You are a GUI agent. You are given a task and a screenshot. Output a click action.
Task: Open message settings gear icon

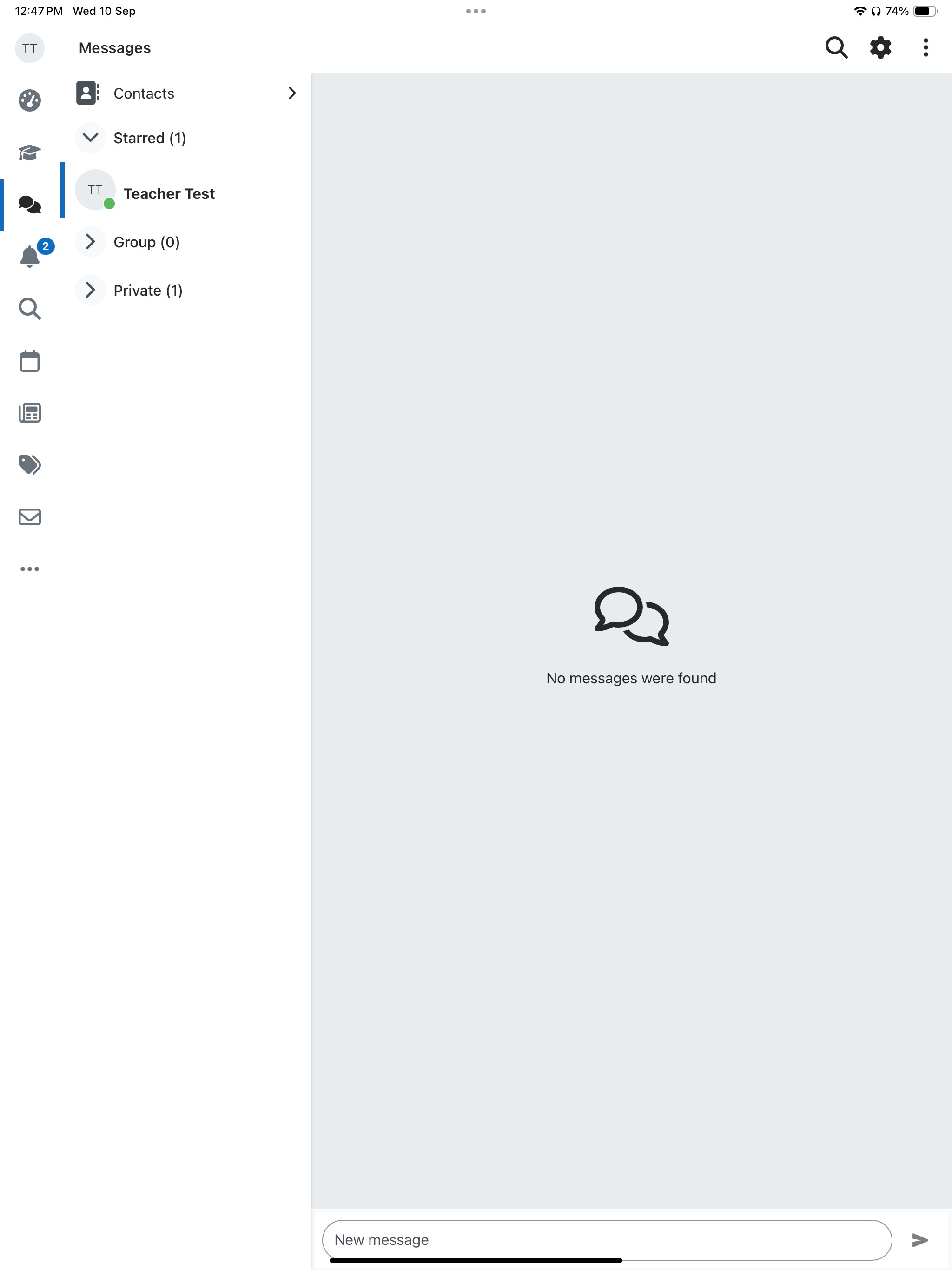tap(880, 48)
